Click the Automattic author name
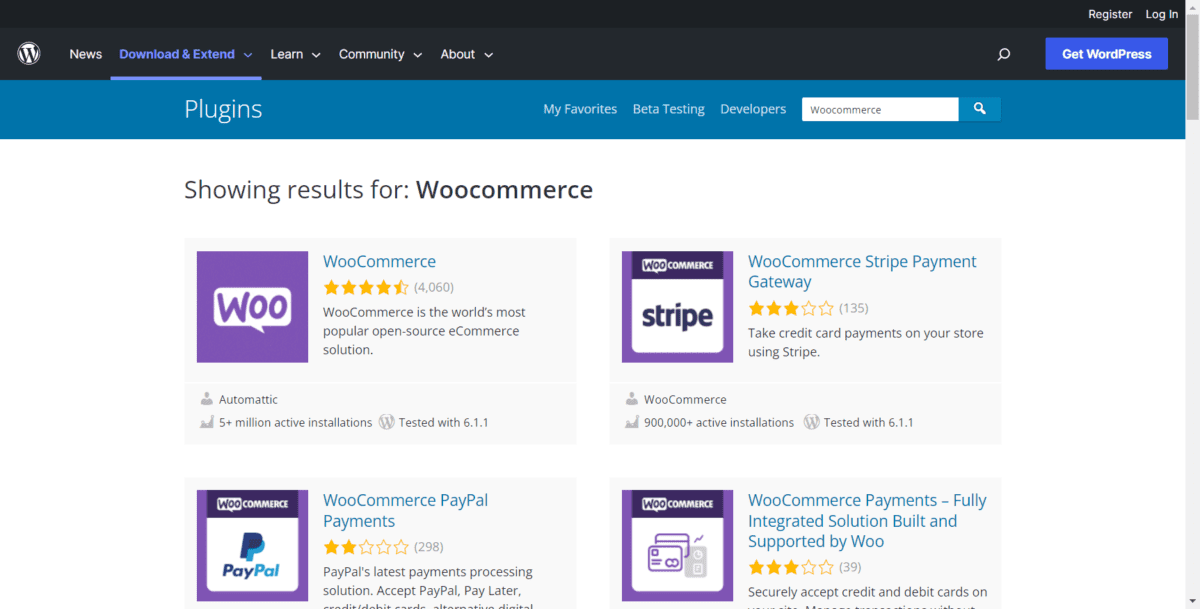 coord(249,399)
